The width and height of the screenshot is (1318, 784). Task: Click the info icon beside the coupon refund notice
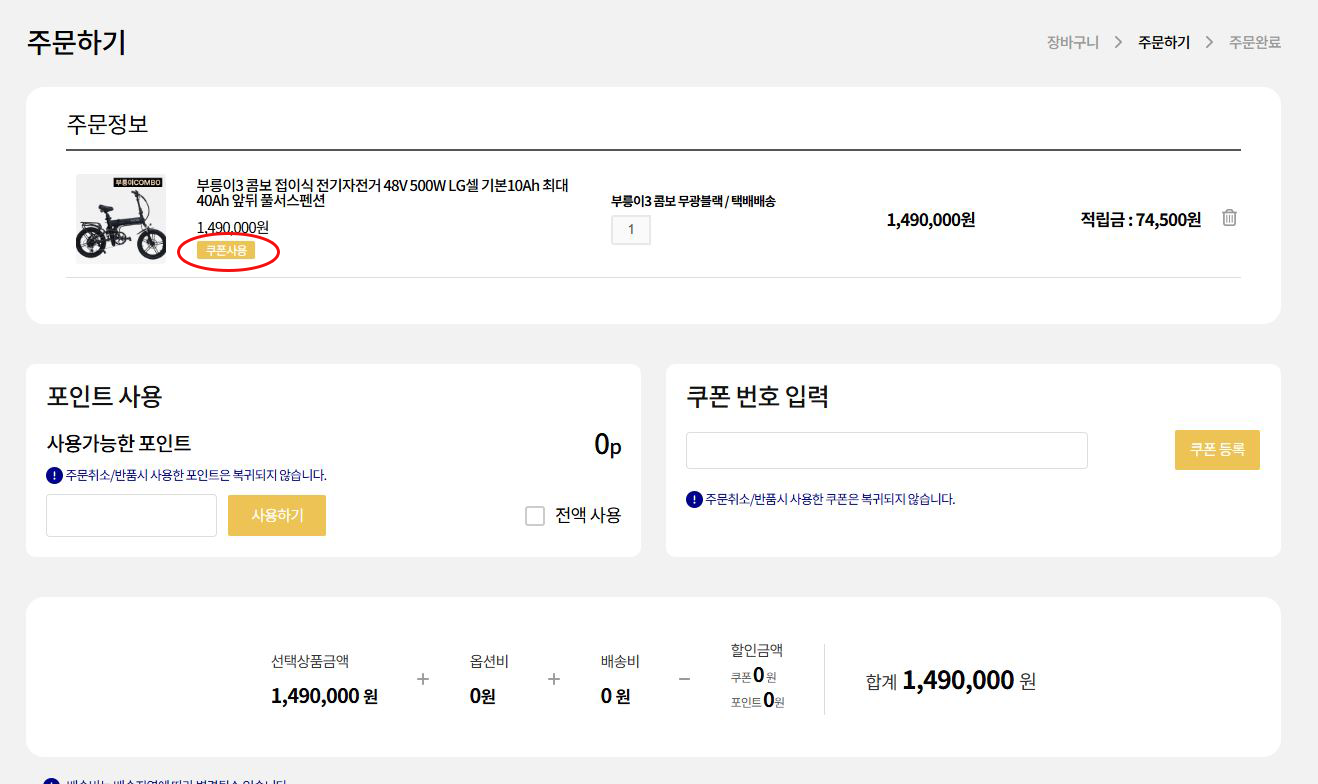tap(694, 499)
